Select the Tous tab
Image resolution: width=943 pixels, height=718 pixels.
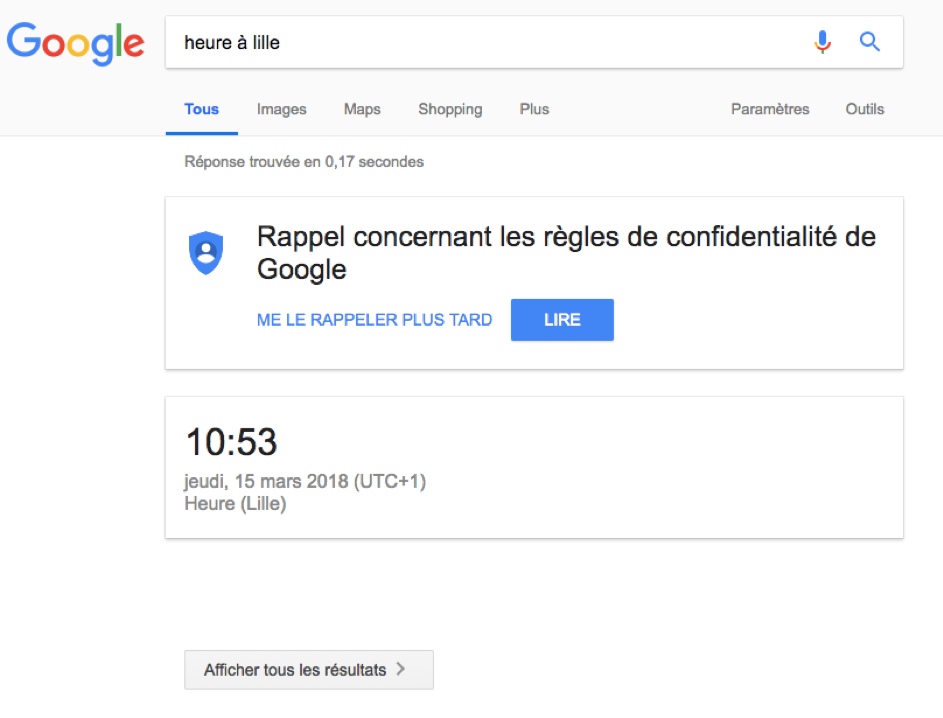click(x=201, y=109)
